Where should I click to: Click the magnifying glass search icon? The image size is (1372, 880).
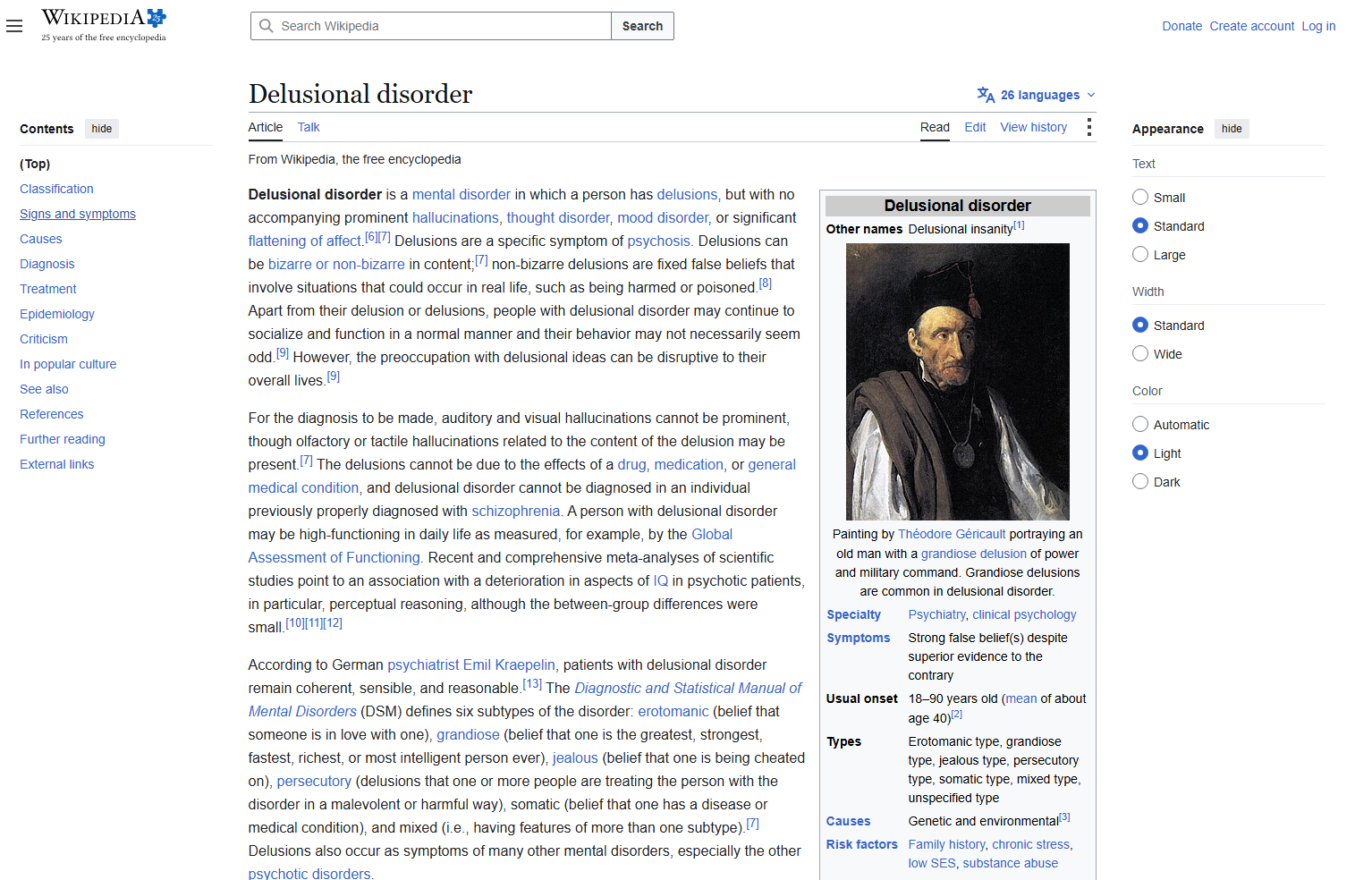(267, 26)
